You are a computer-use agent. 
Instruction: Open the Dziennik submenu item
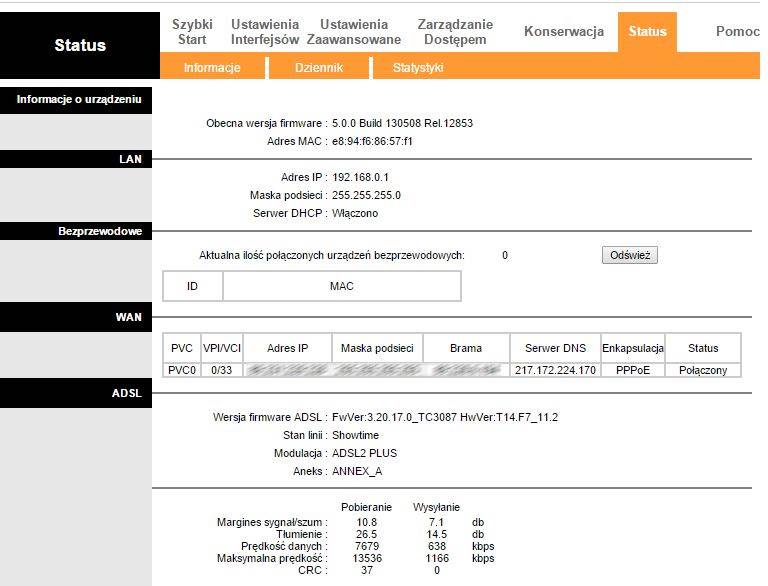click(319, 68)
